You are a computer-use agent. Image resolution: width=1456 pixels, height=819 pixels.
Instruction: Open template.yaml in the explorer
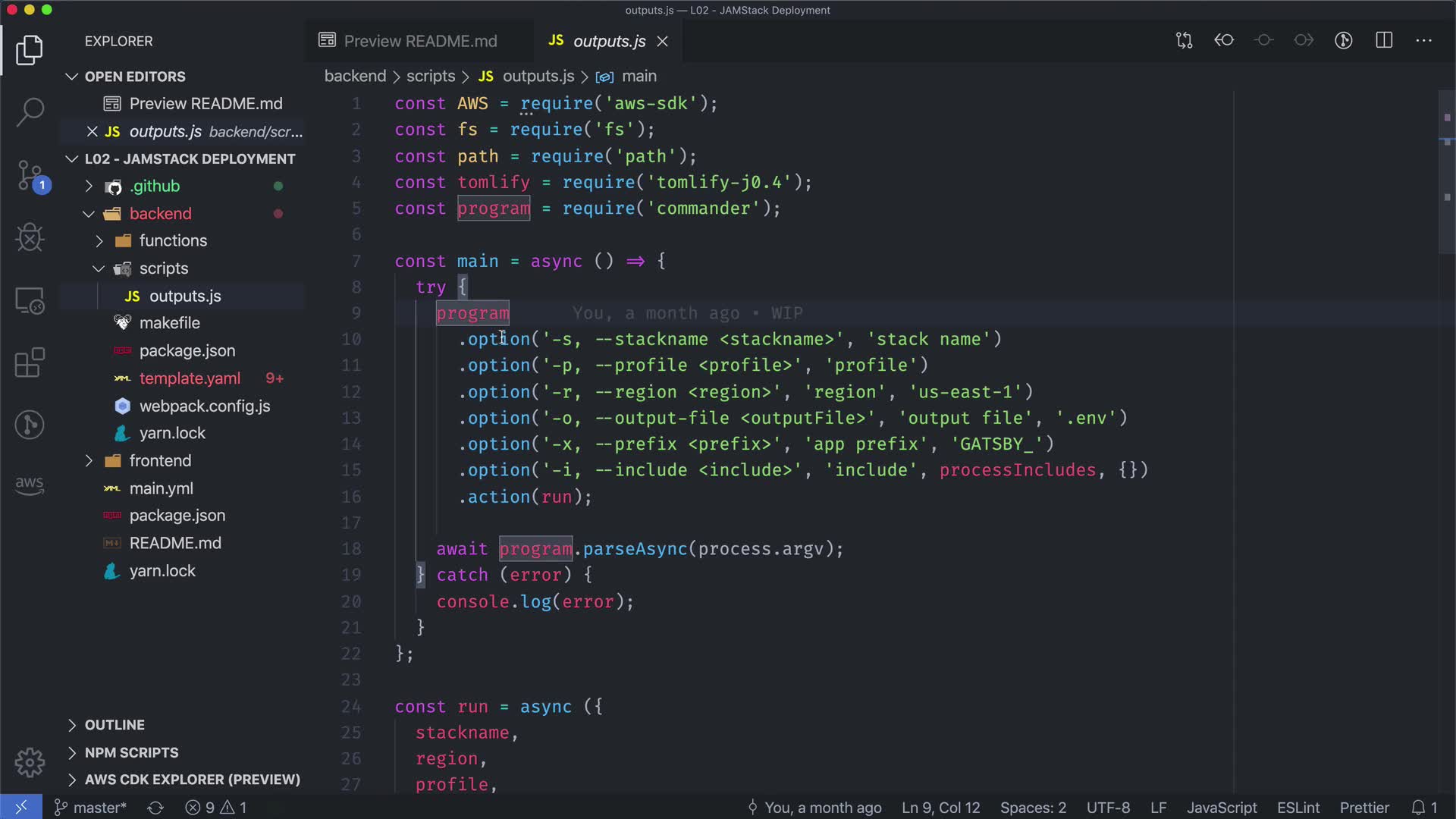[190, 378]
